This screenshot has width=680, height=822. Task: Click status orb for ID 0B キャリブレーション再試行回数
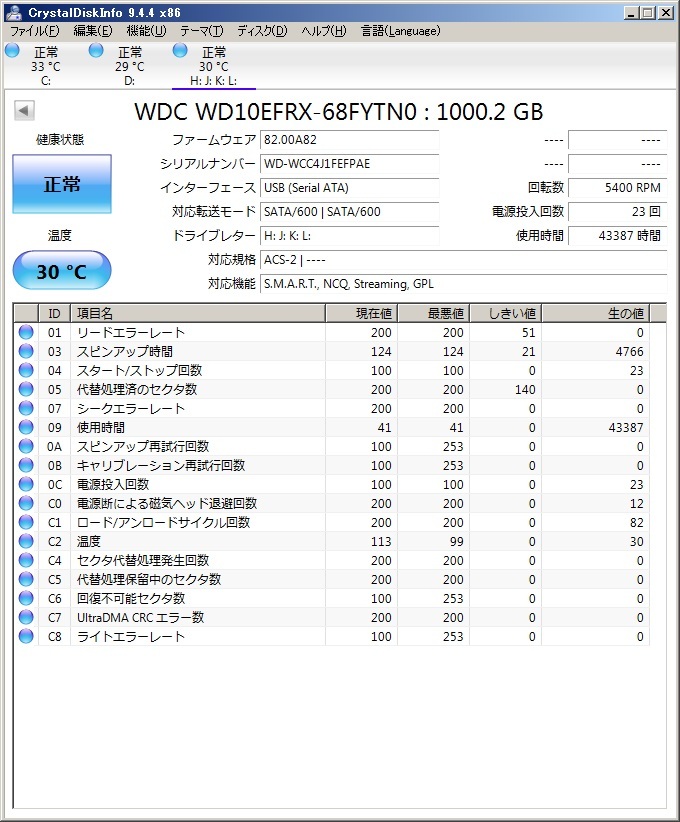pyautogui.click(x=26, y=466)
